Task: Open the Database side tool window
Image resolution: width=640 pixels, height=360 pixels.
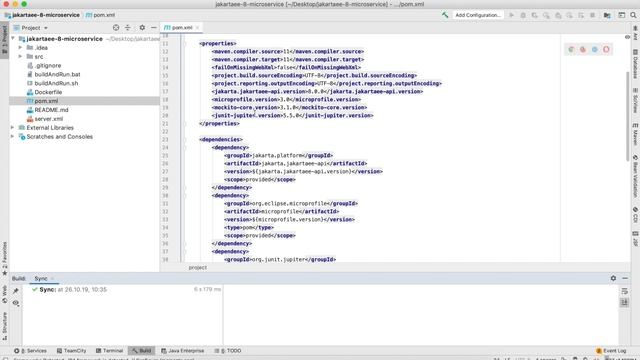Action: click(636, 64)
